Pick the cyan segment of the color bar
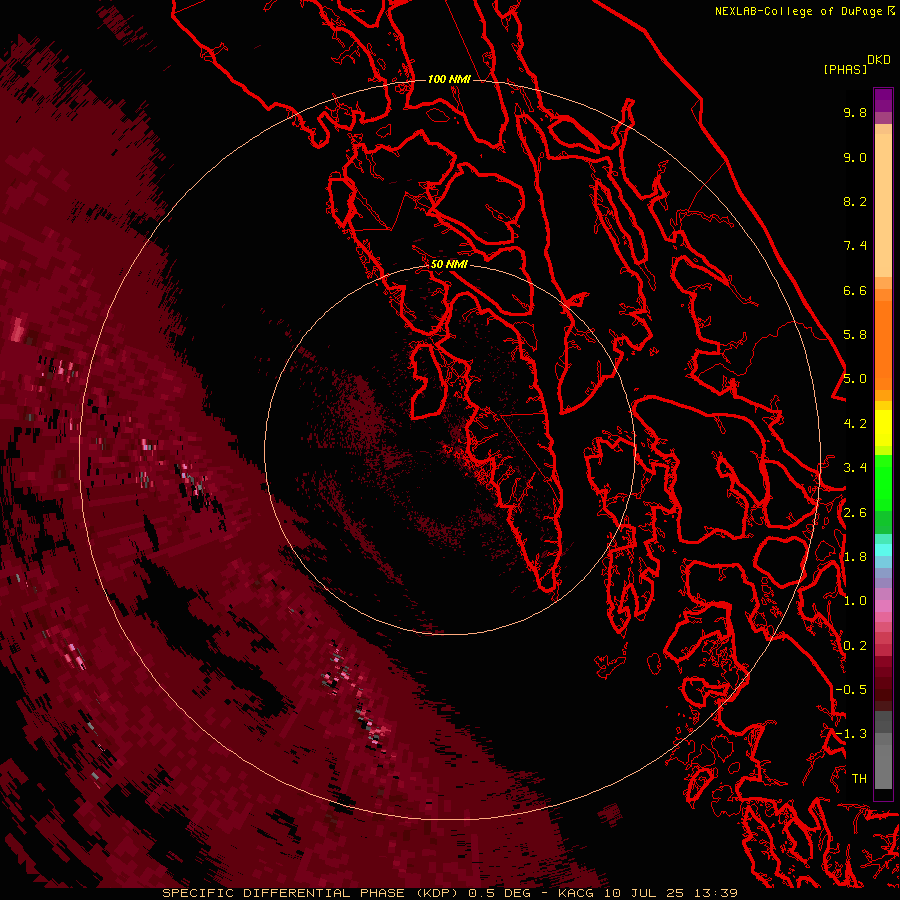The width and height of the screenshot is (900, 900). point(883,549)
